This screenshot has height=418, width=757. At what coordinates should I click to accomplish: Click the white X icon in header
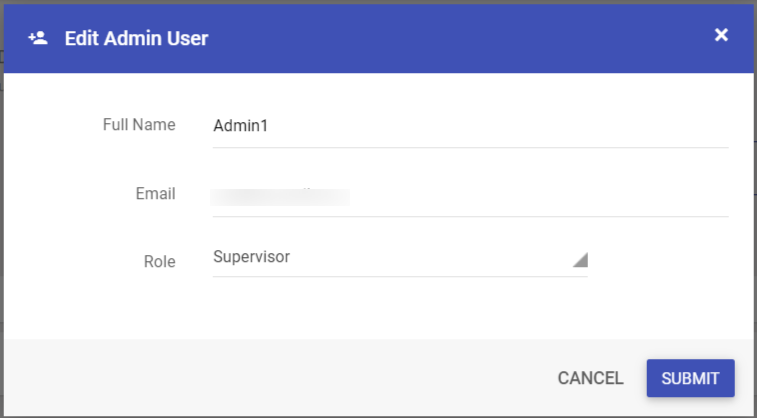(x=721, y=35)
